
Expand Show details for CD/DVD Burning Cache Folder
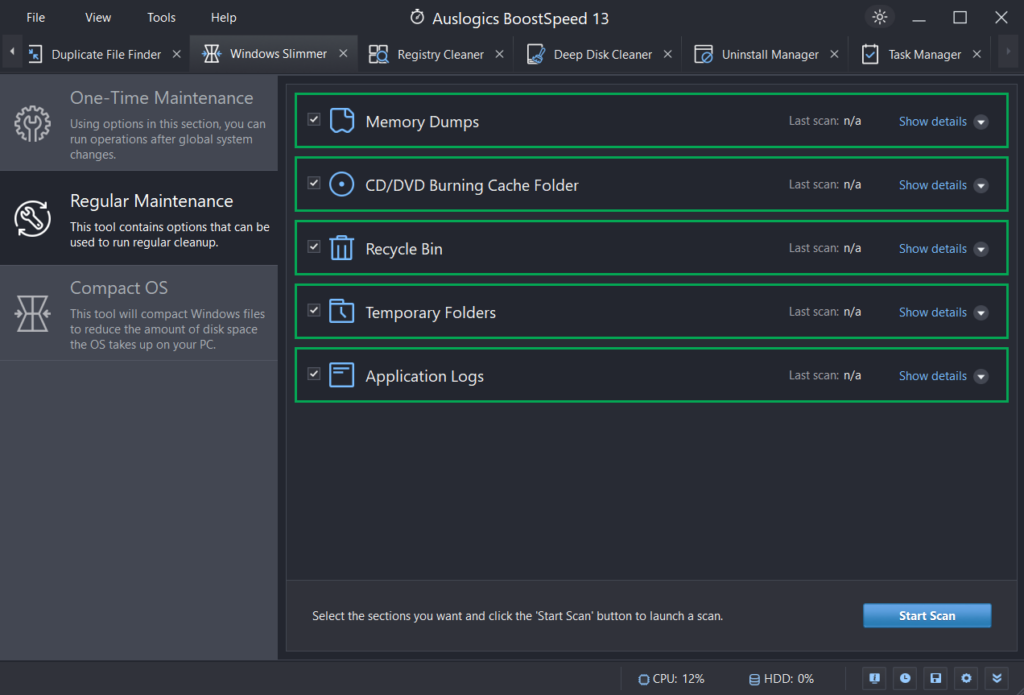click(x=933, y=184)
